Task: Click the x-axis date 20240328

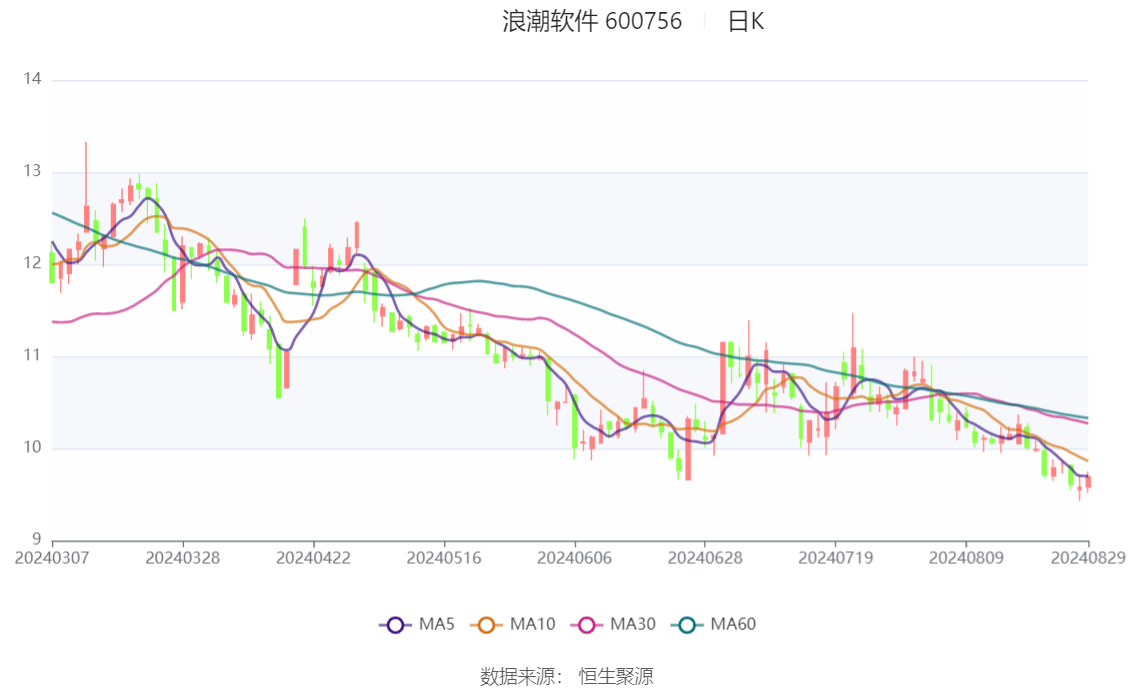Action: click(183, 558)
